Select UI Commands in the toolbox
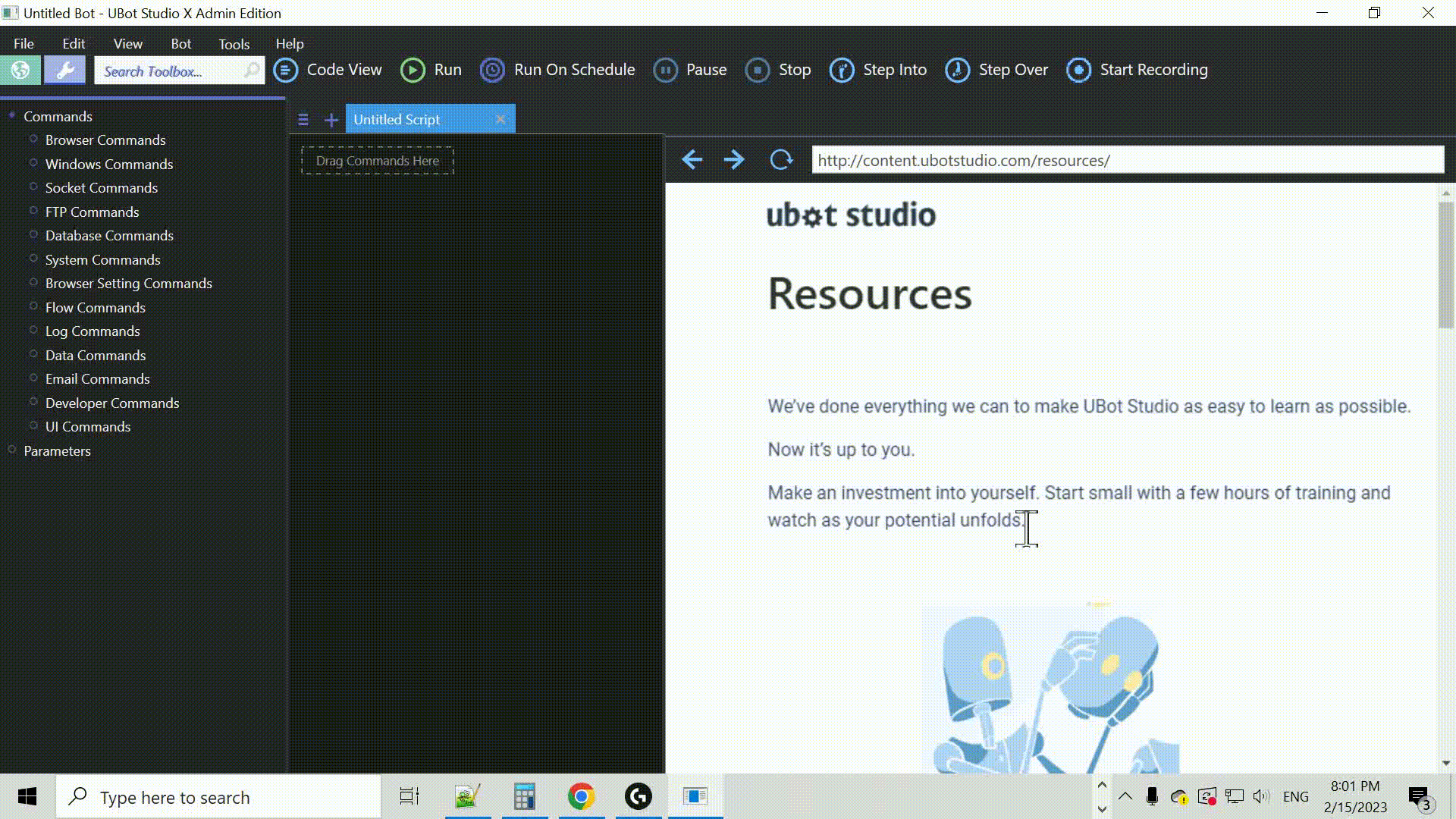 pyautogui.click(x=88, y=427)
